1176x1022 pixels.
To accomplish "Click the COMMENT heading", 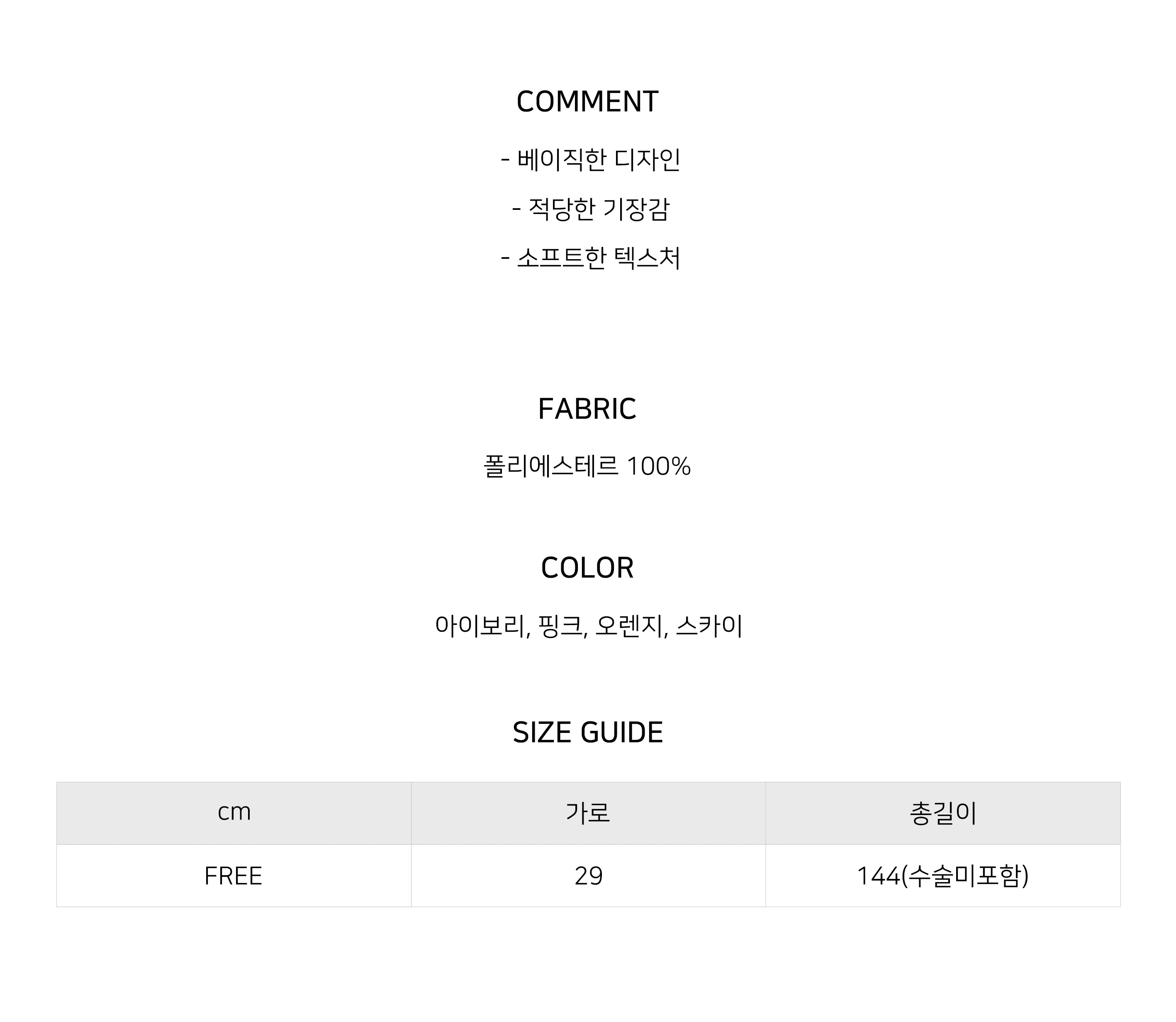I will pos(587,102).
